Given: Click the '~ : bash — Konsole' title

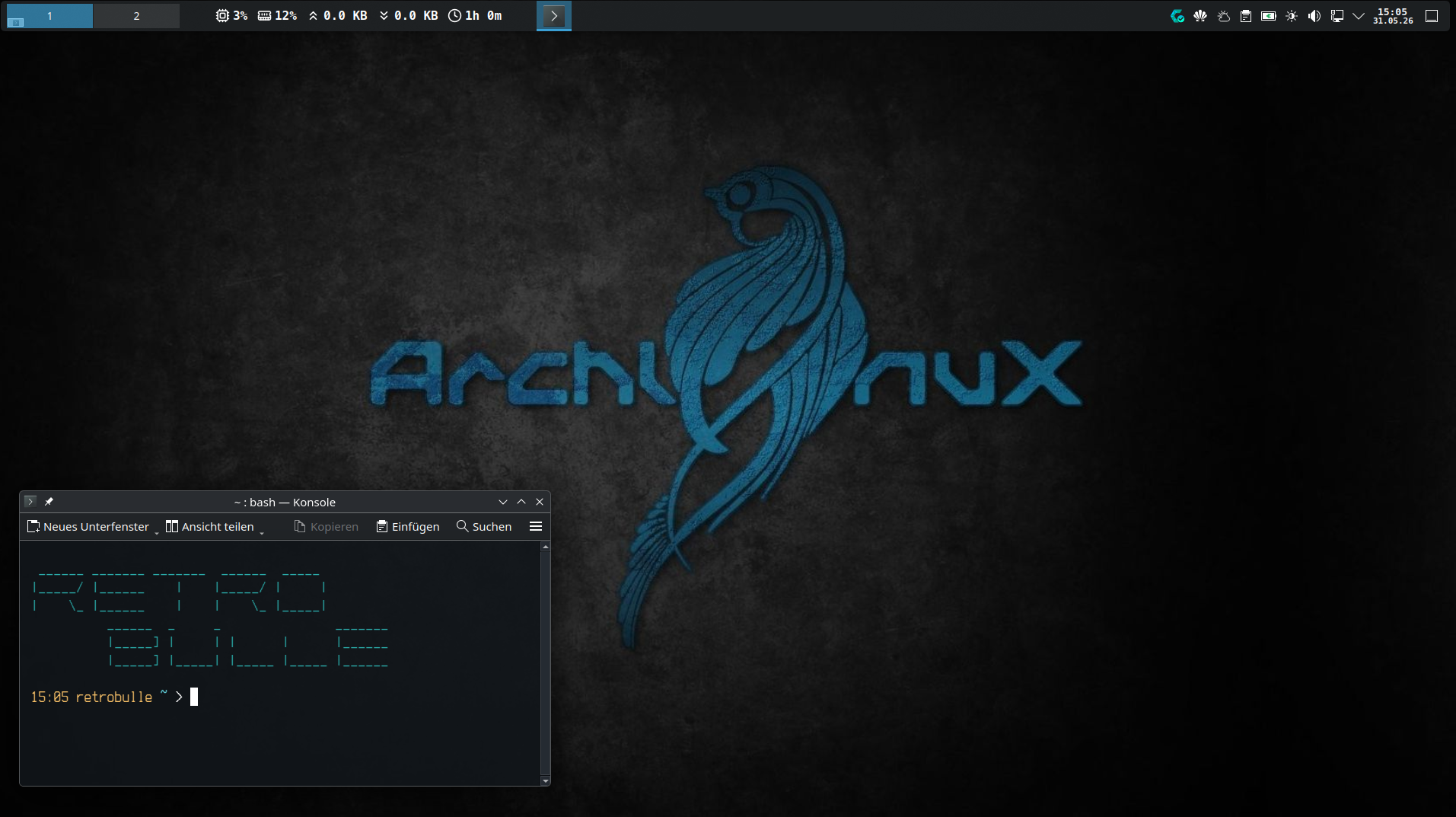Looking at the screenshot, I should pyautogui.click(x=285, y=503).
